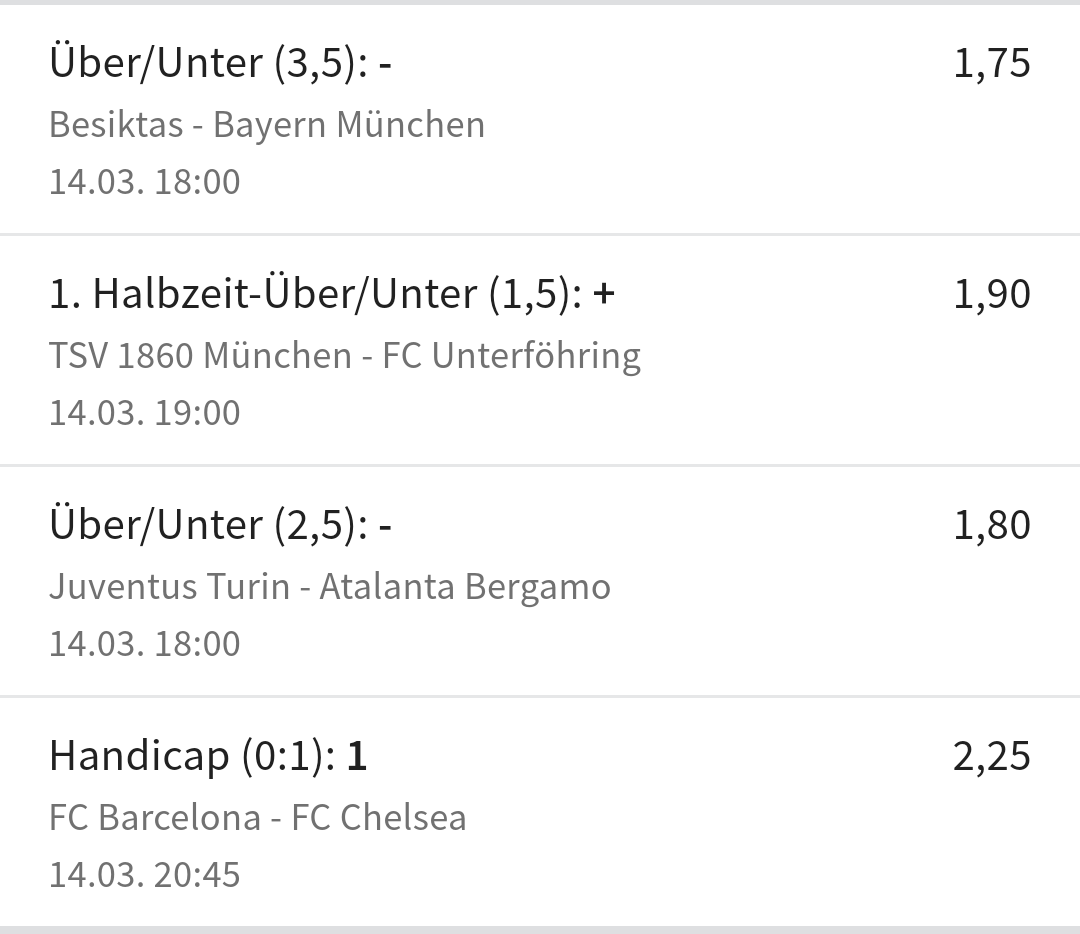Open TSV 1860 München - FC Unterföhring match
This screenshot has height=934, width=1080.
point(344,356)
